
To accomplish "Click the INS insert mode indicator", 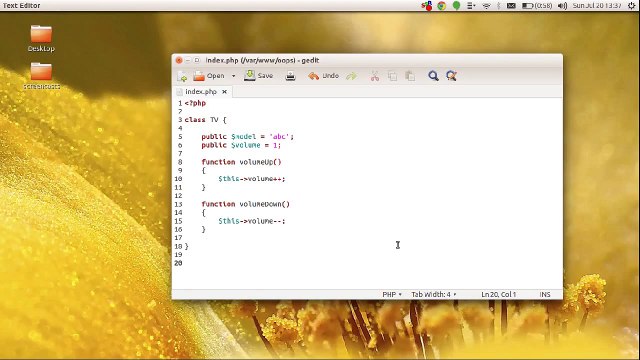I will point(545,294).
